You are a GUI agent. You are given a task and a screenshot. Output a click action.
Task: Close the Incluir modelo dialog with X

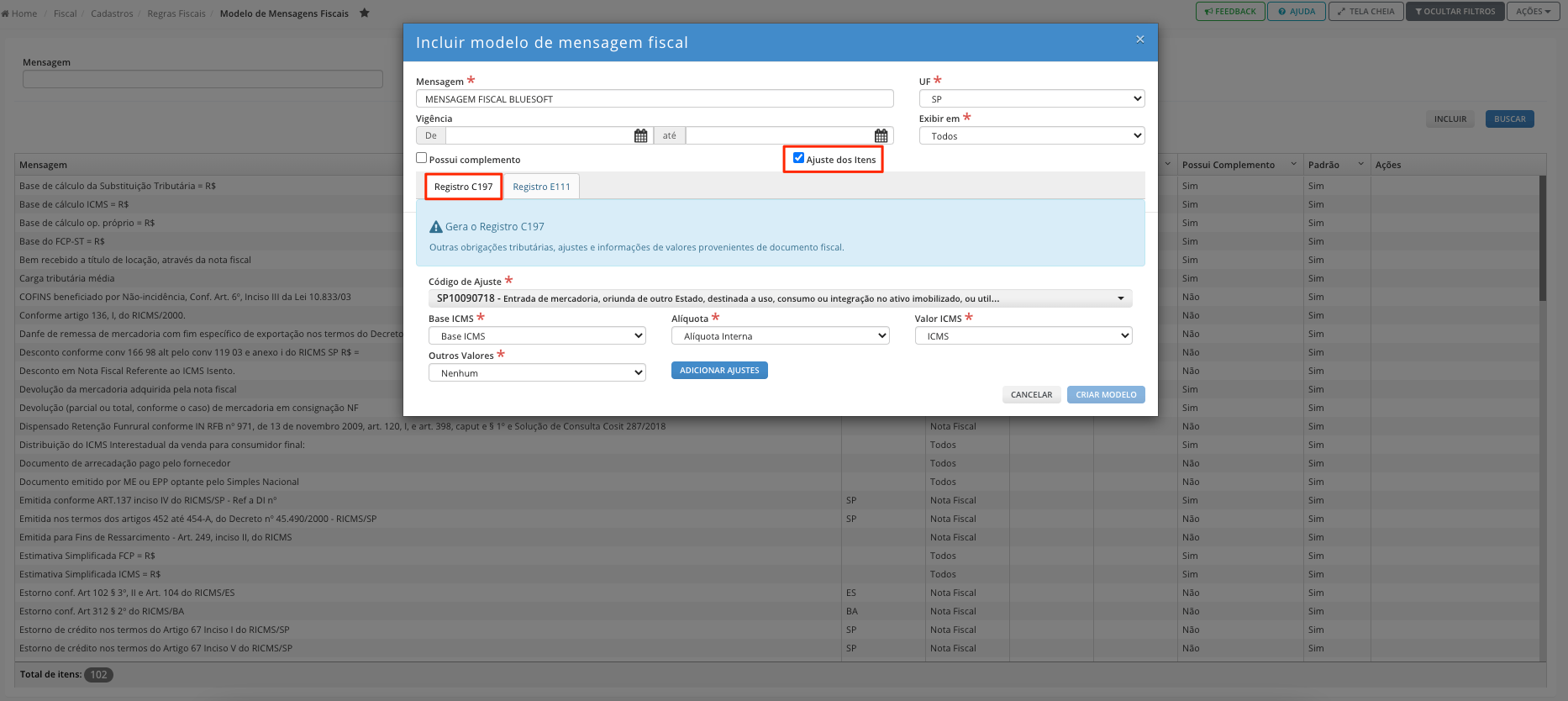click(x=1140, y=40)
